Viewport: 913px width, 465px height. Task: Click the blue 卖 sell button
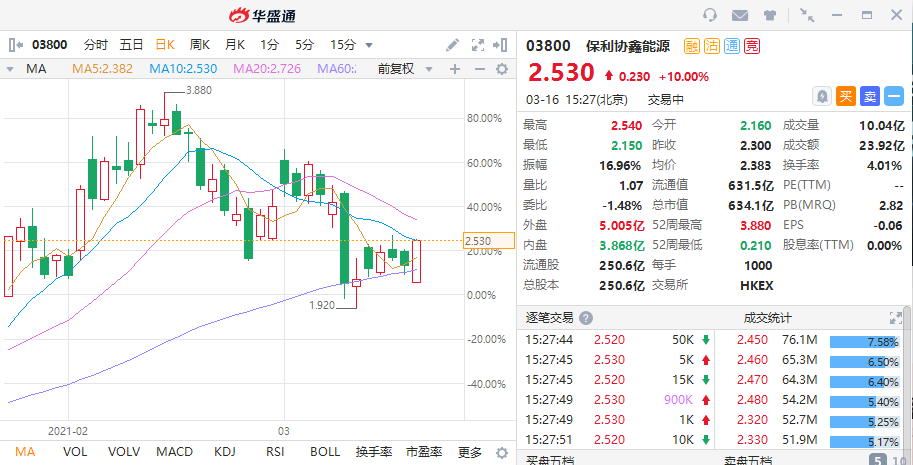[869, 96]
